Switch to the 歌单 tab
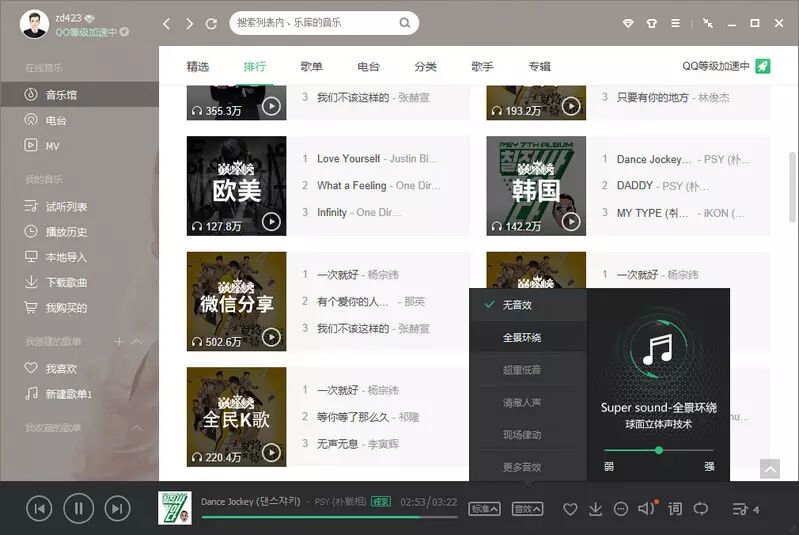 [x=311, y=67]
